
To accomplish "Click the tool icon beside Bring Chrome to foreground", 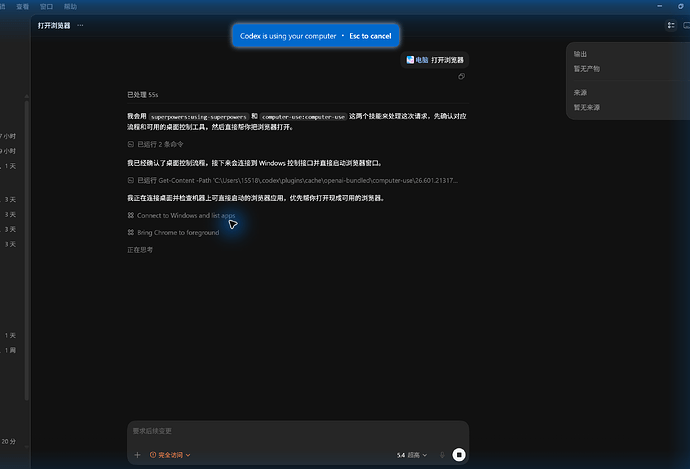I will [131, 232].
